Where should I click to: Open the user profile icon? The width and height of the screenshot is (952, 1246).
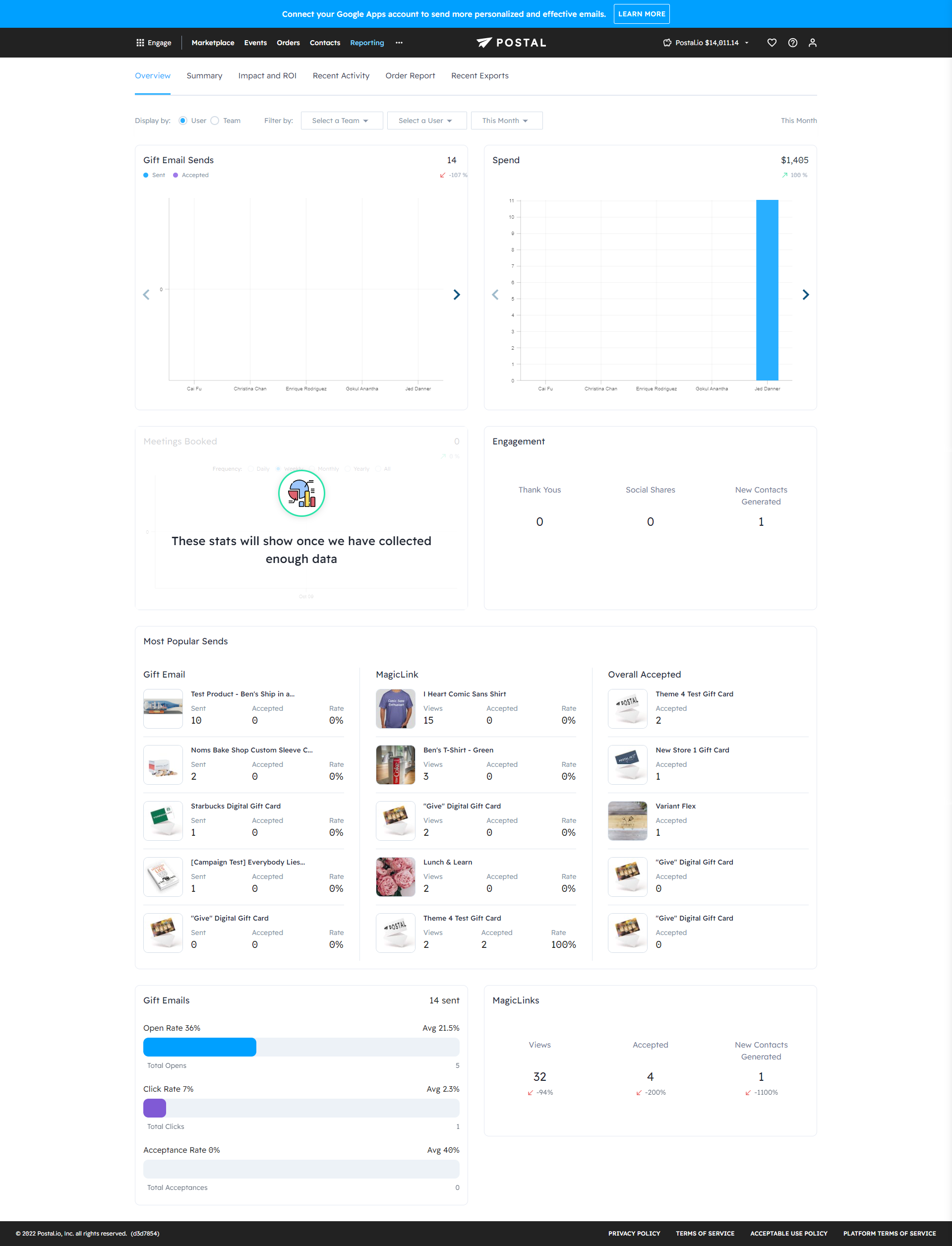[x=812, y=43]
